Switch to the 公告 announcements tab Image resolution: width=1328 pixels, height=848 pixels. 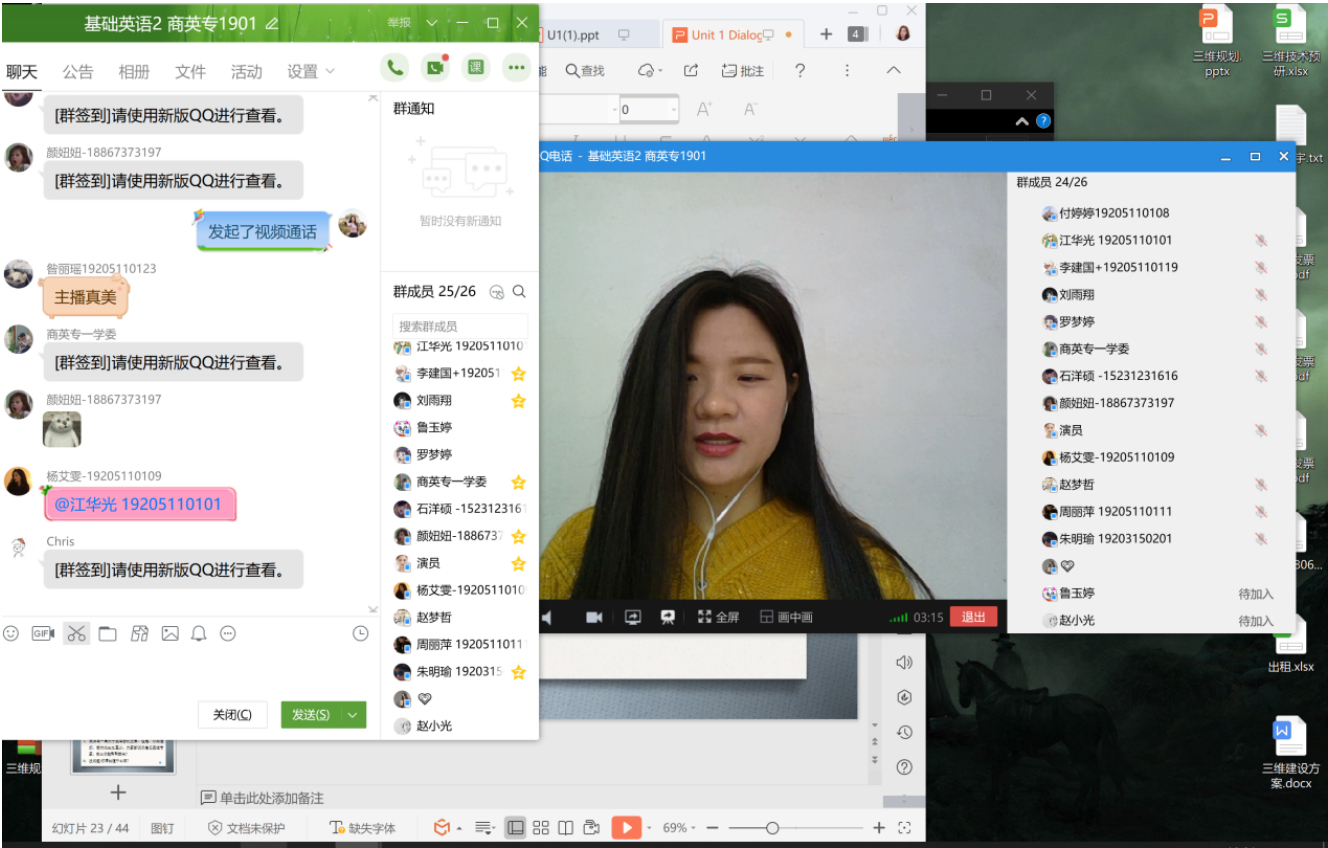78,71
